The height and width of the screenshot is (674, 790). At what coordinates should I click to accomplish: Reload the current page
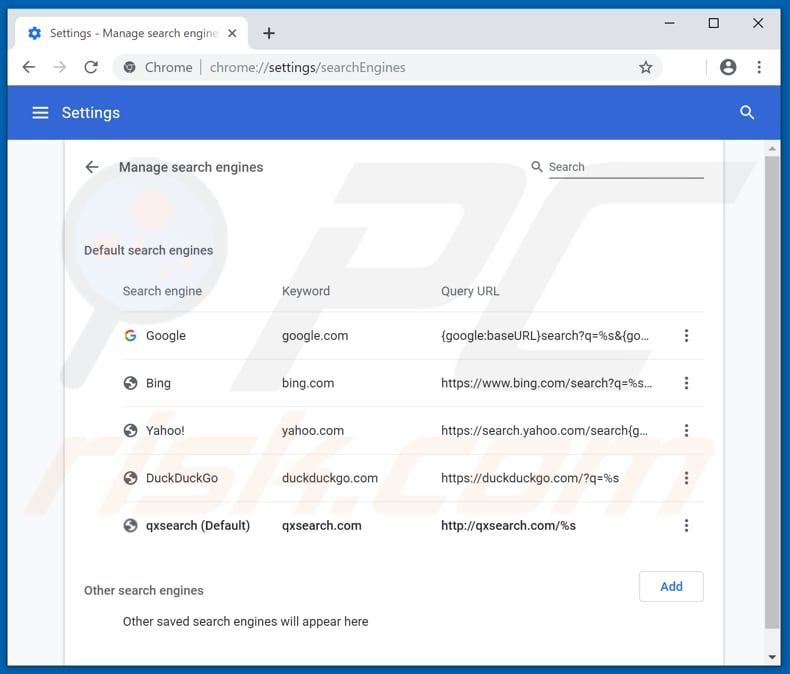point(91,67)
